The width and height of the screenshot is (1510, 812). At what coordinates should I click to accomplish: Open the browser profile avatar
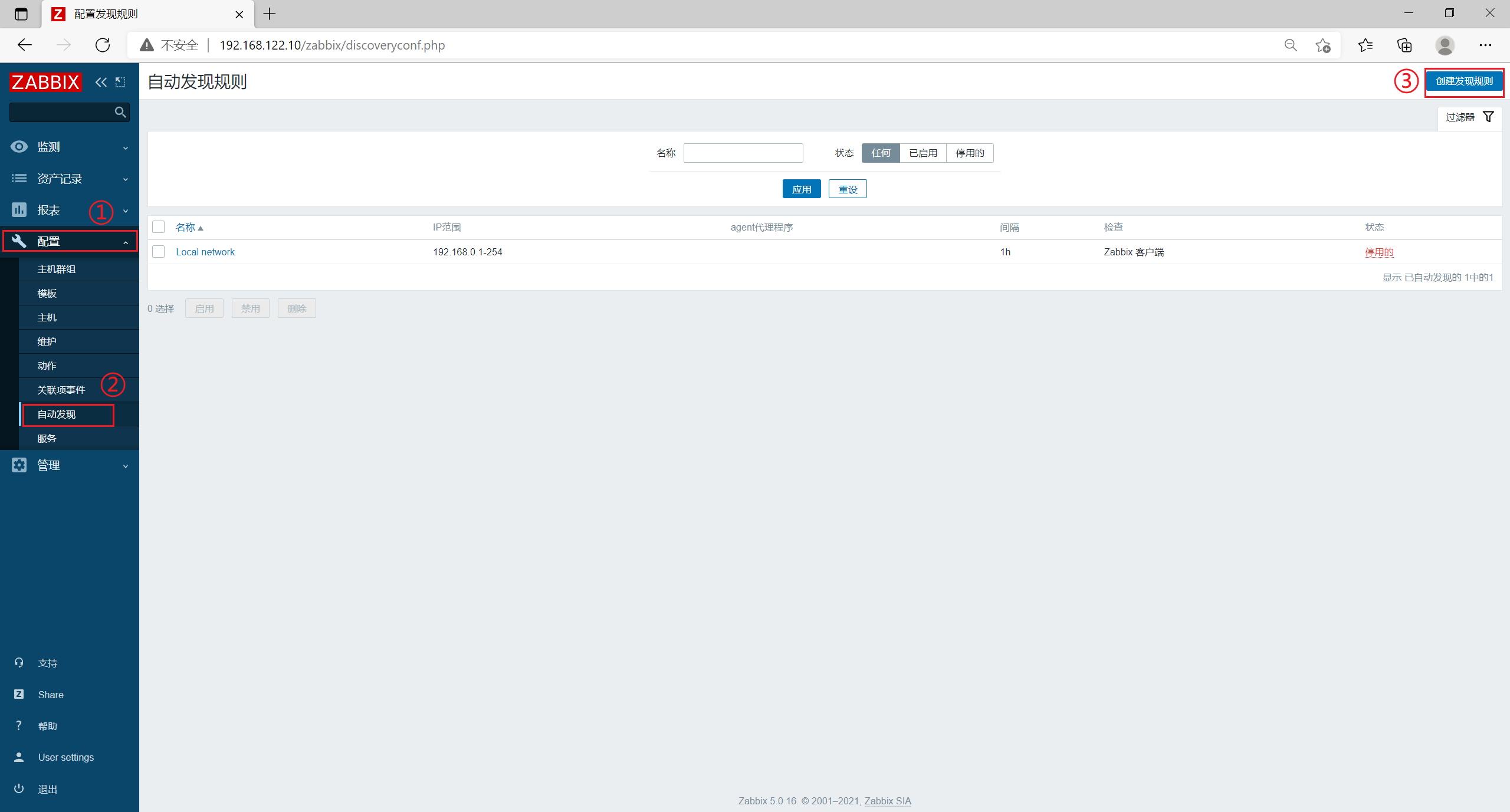point(1445,45)
